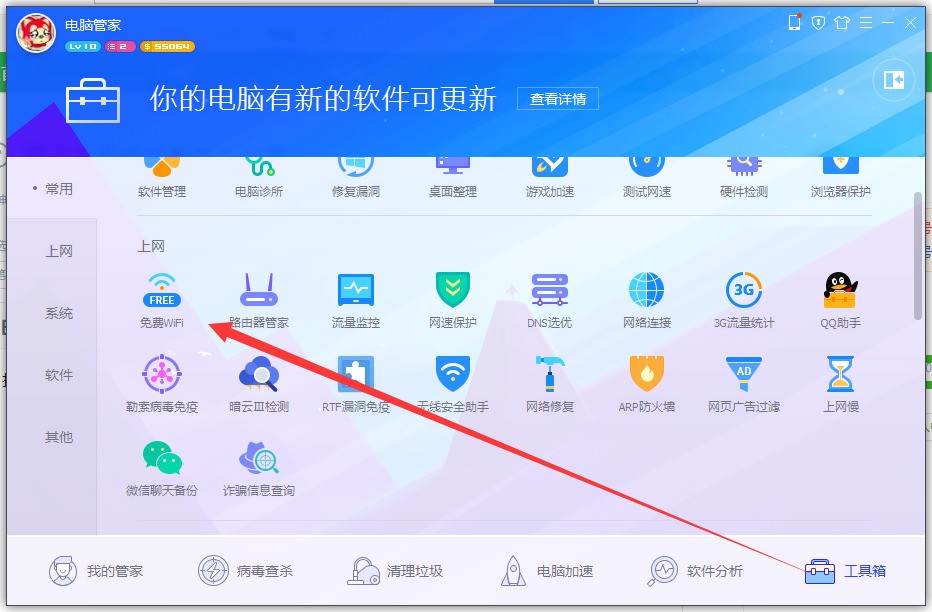The width and height of the screenshot is (932, 612).
Task: Launch 路由器管家 router manager
Action: [259, 300]
